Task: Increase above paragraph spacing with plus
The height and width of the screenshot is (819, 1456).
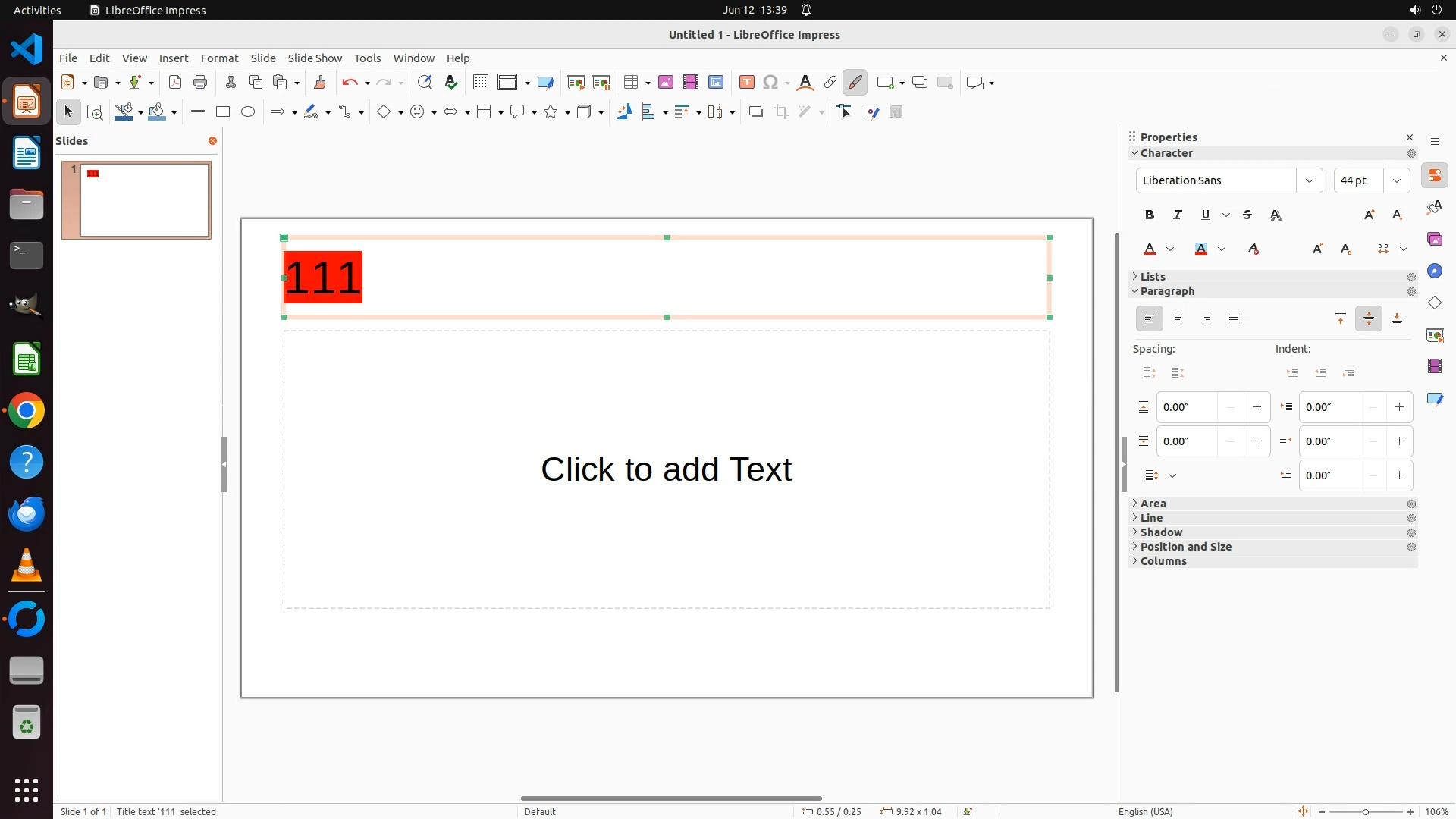Action: [x=1257, y=407]
